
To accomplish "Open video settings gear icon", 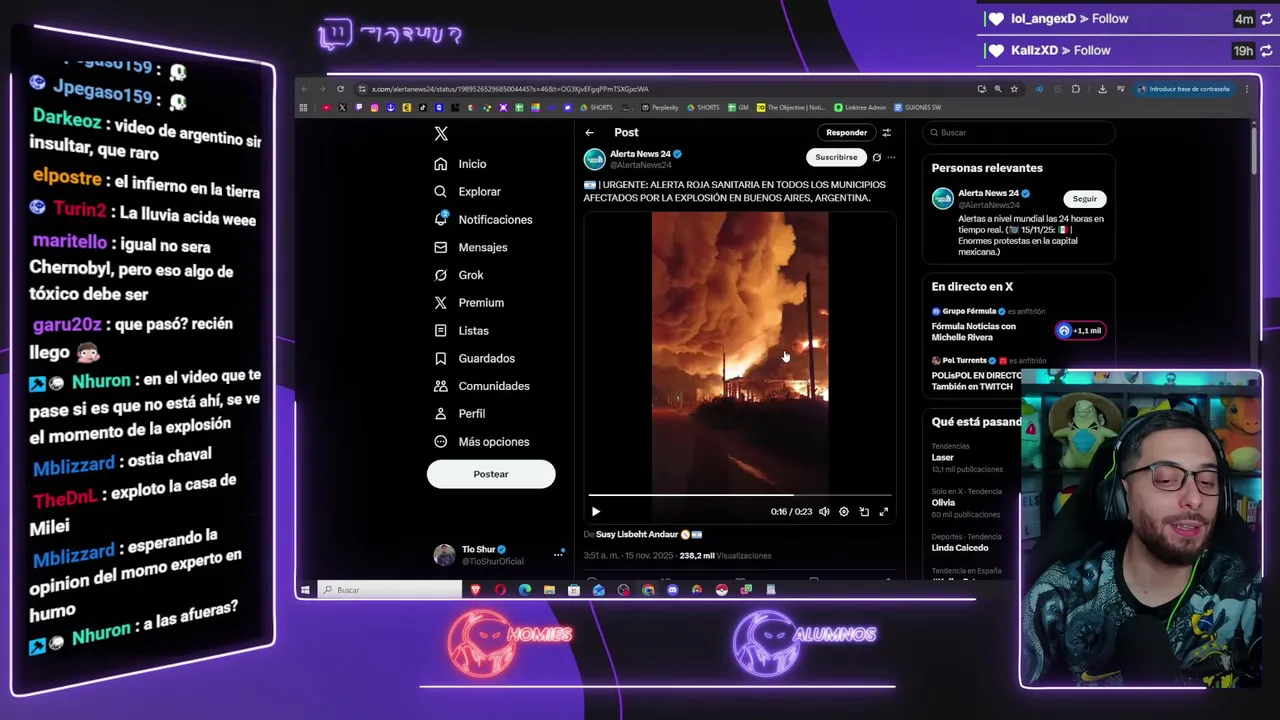I will (x=844, y=512).
